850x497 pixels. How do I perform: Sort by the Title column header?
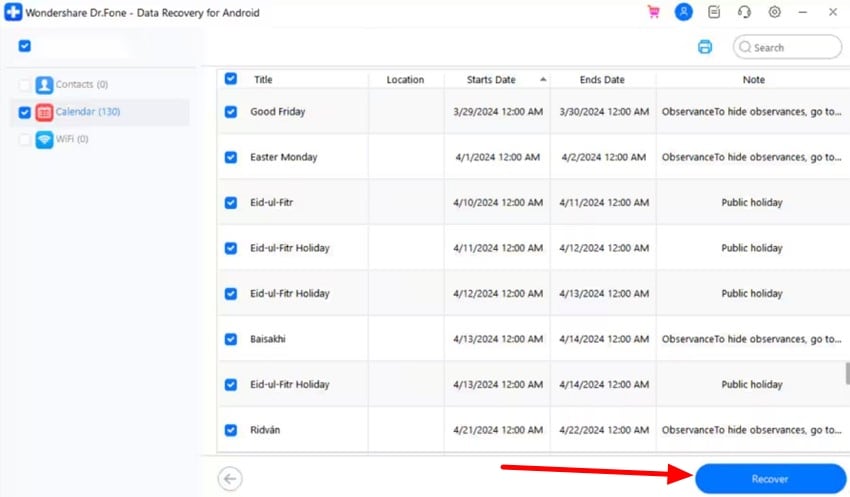(x=263, y=80)
